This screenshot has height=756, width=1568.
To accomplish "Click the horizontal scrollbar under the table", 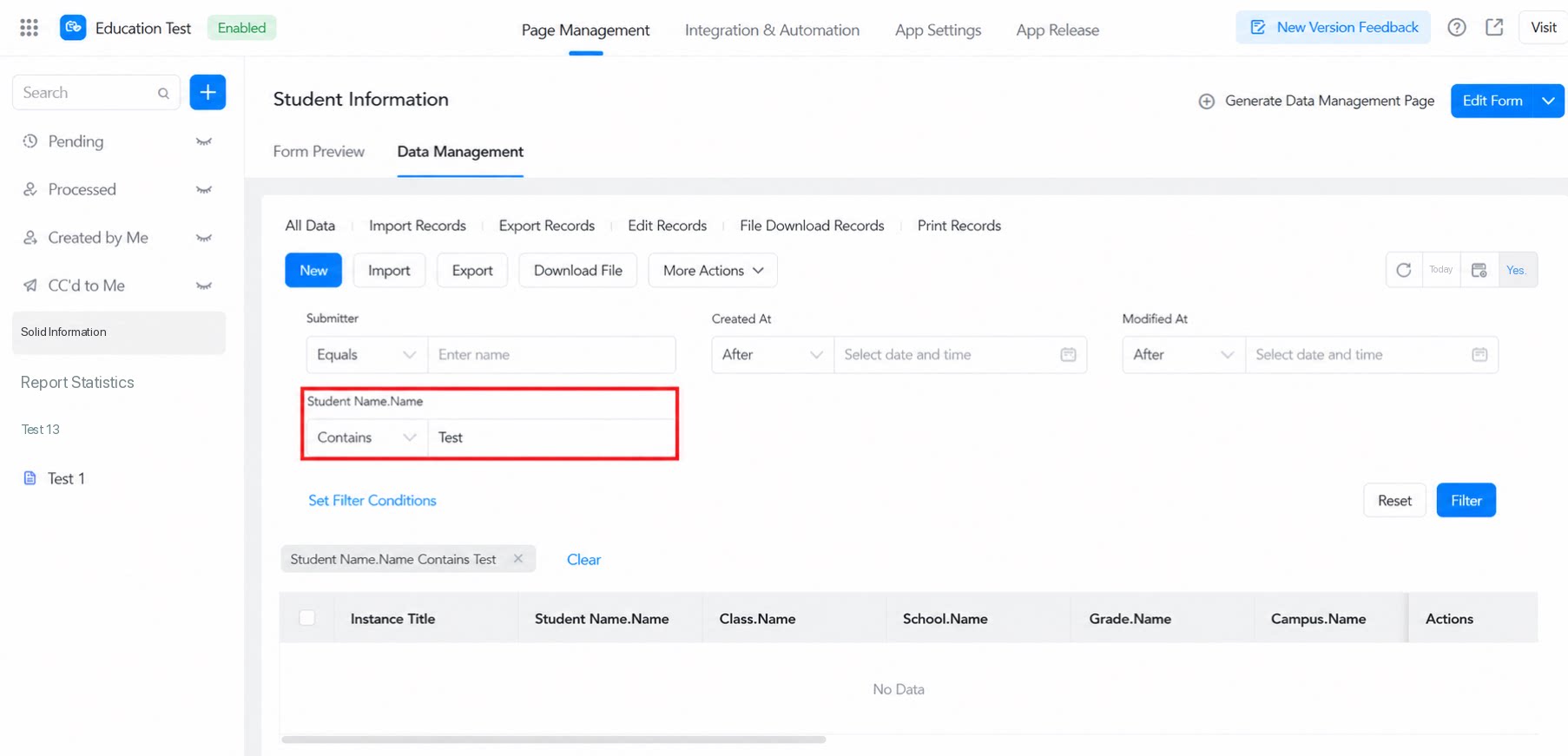I will click(553, 740).
